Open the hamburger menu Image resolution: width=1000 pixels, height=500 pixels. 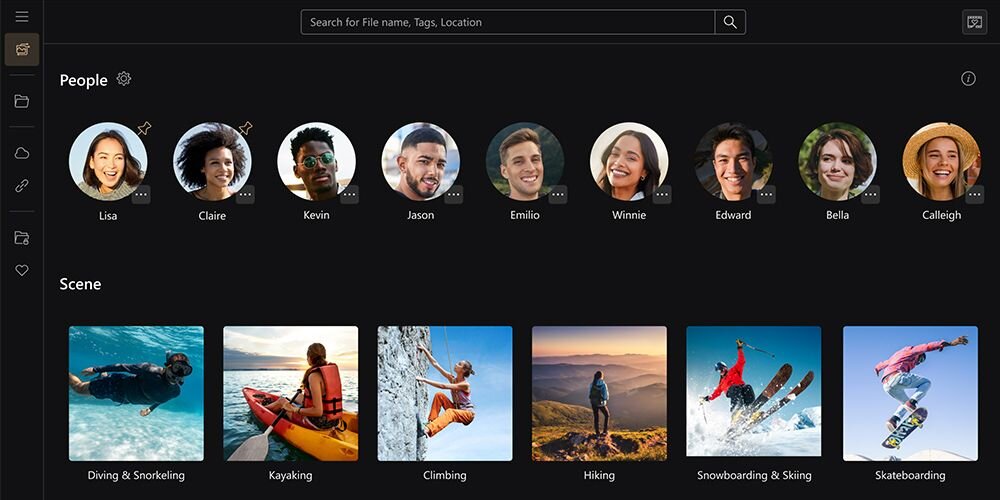coord(22,16)
